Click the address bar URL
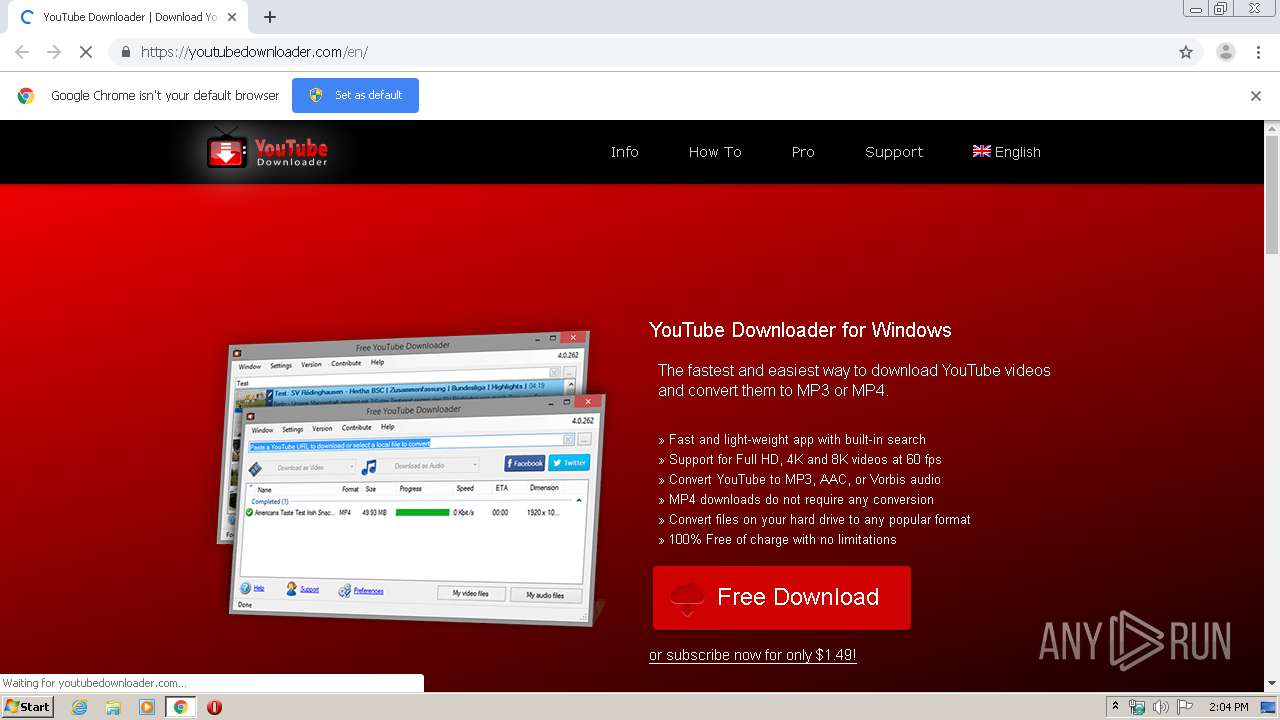The height and width of the screenshot is (720, 1280). click(254, 52)
